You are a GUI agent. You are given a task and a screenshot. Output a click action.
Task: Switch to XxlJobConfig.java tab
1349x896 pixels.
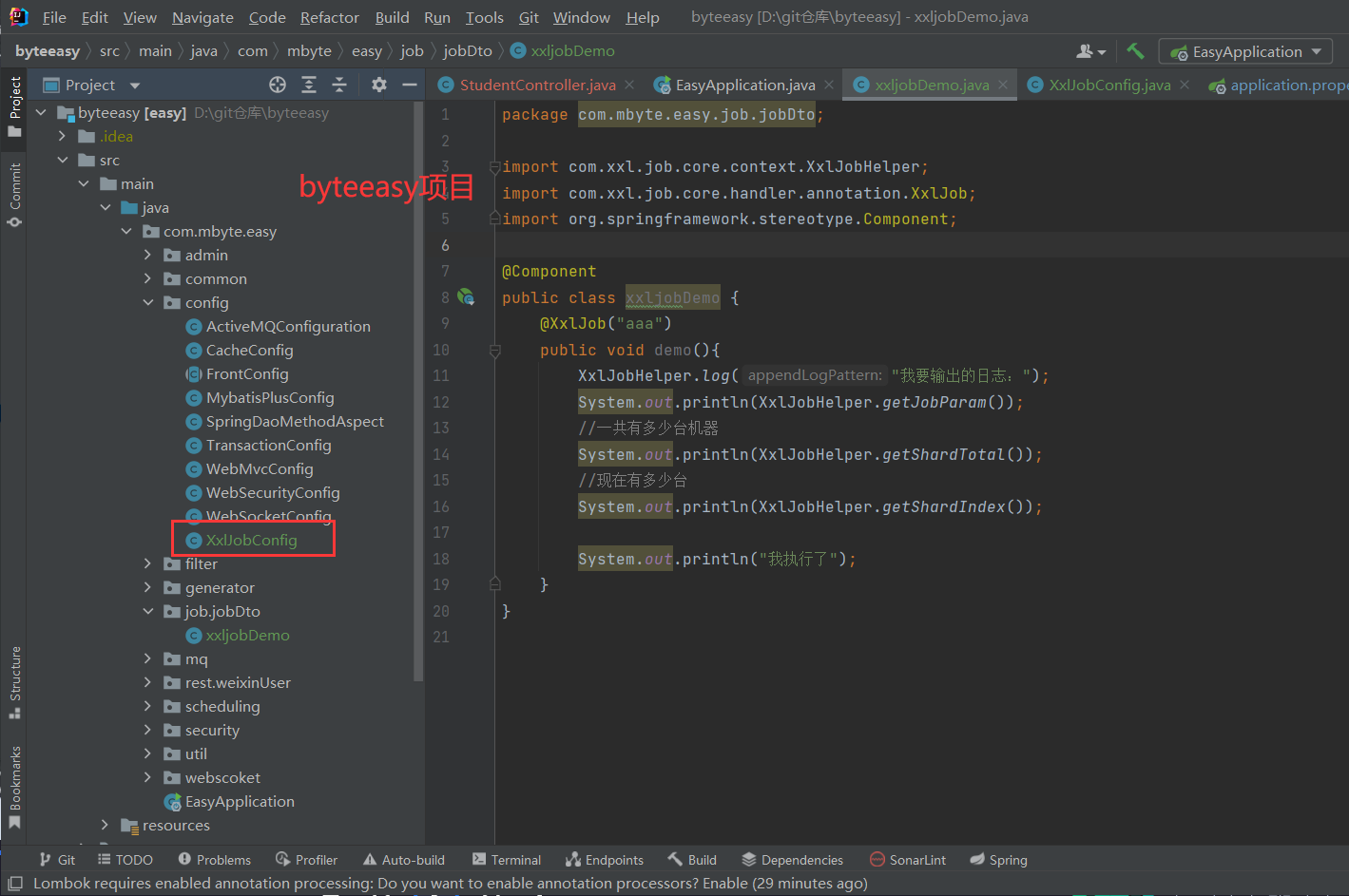tap(1109, 85)
